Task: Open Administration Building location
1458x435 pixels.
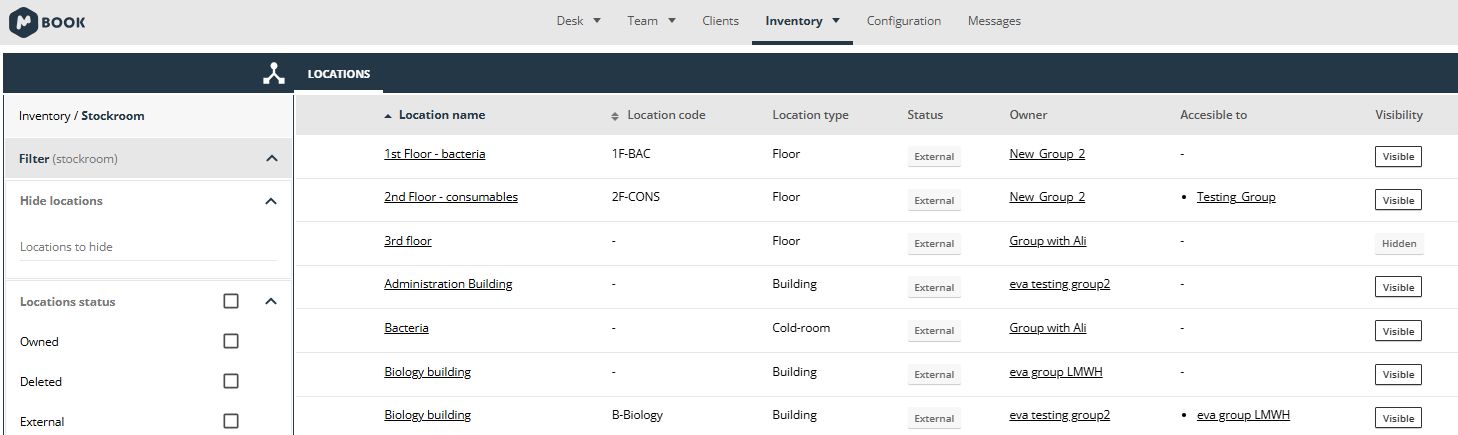Action: 448,284
